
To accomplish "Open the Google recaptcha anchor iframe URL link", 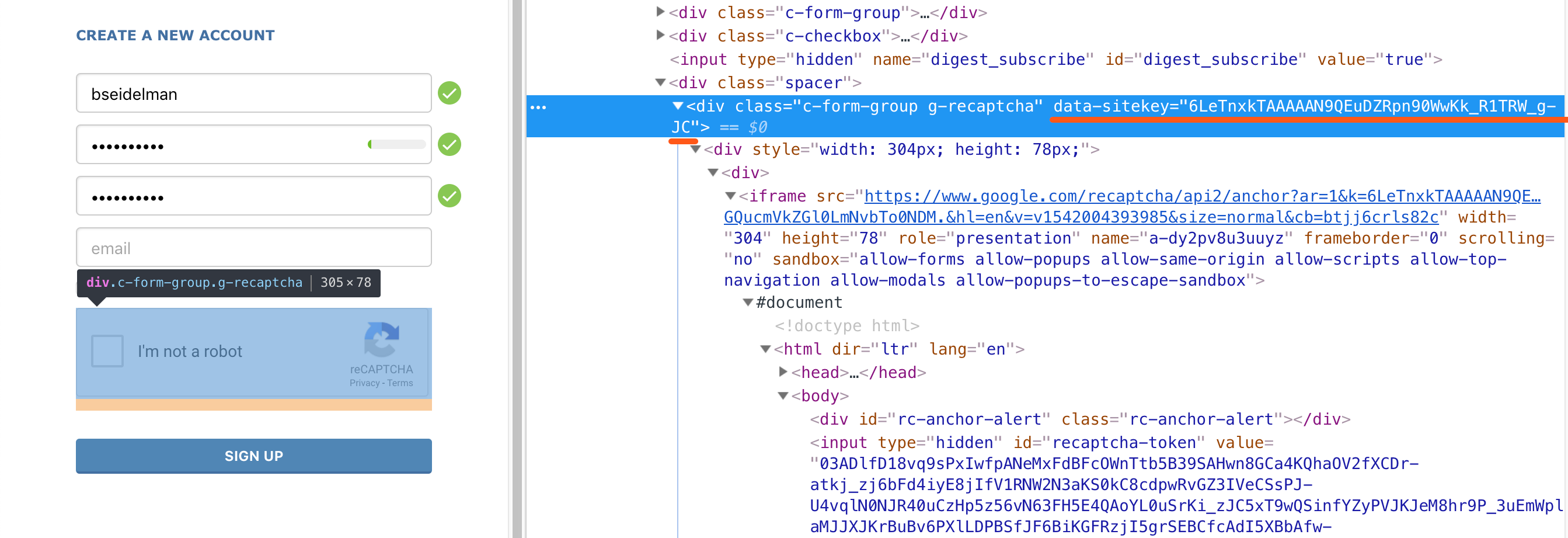I will (x=1132, y=207).
